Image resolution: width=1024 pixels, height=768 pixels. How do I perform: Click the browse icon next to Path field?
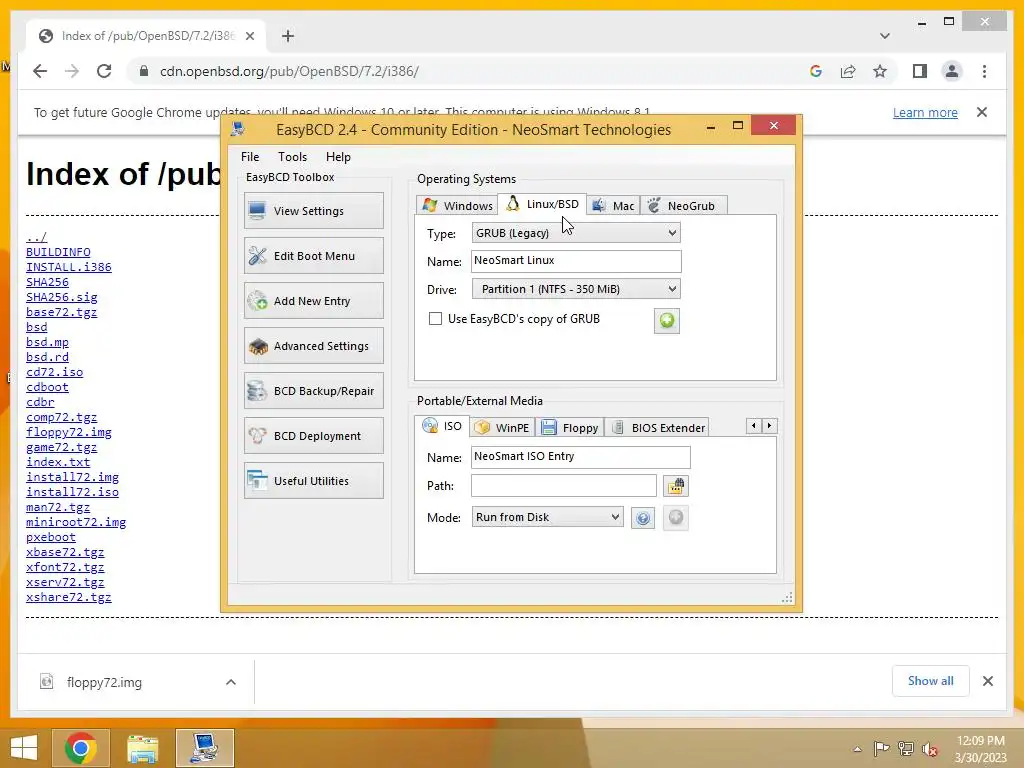click(x=676, y=486)
